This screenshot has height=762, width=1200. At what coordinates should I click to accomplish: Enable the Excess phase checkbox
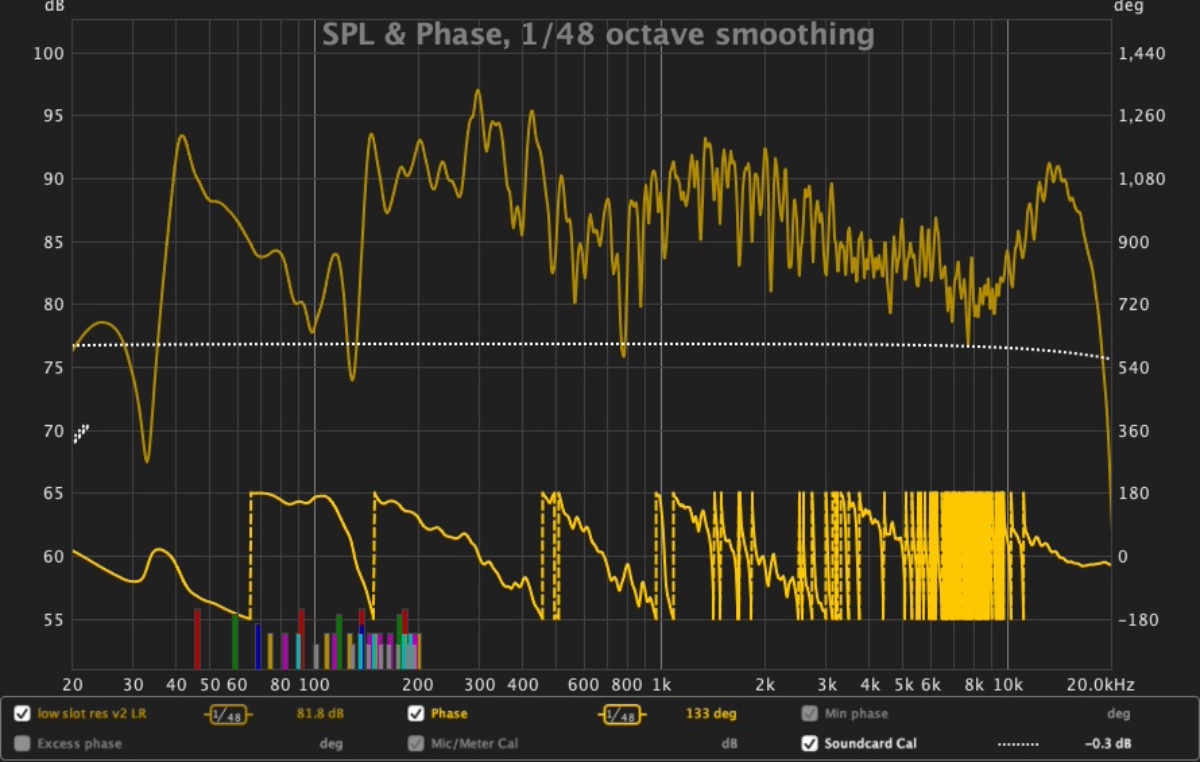tap(22, 744)
